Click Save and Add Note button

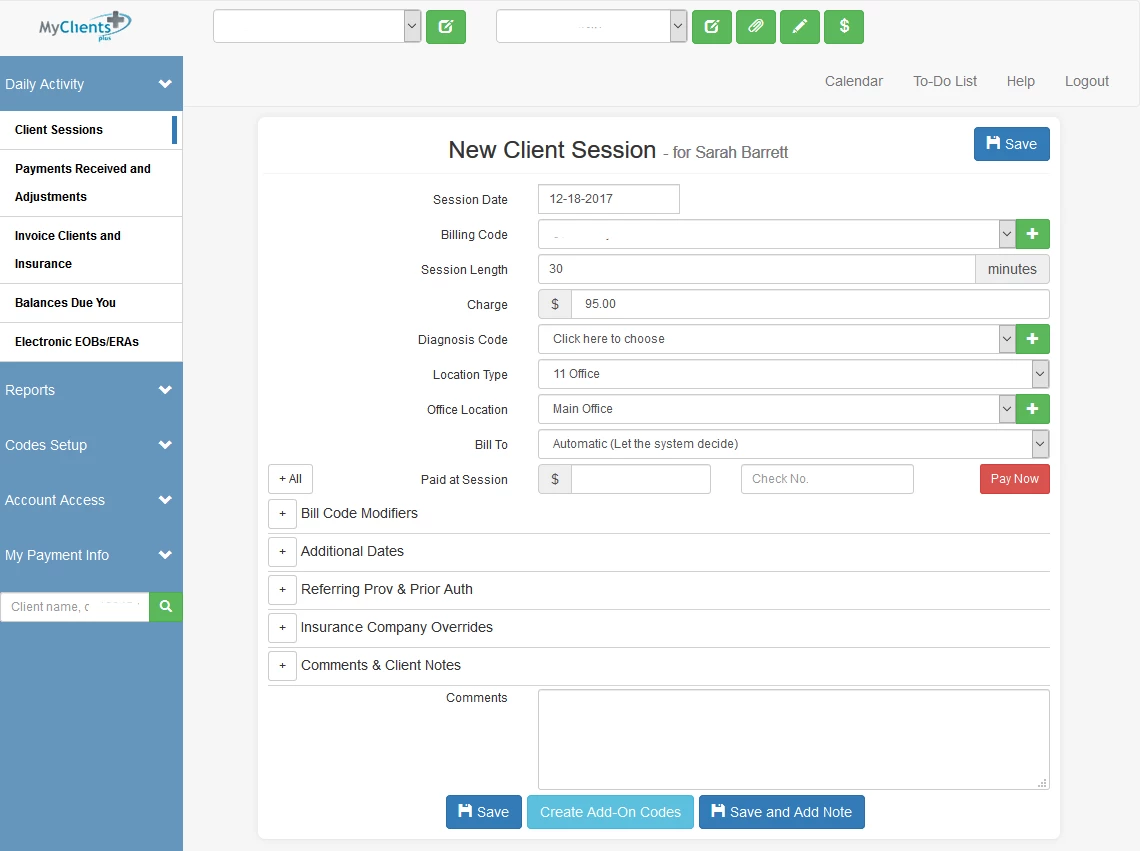[x=782, y=812]
